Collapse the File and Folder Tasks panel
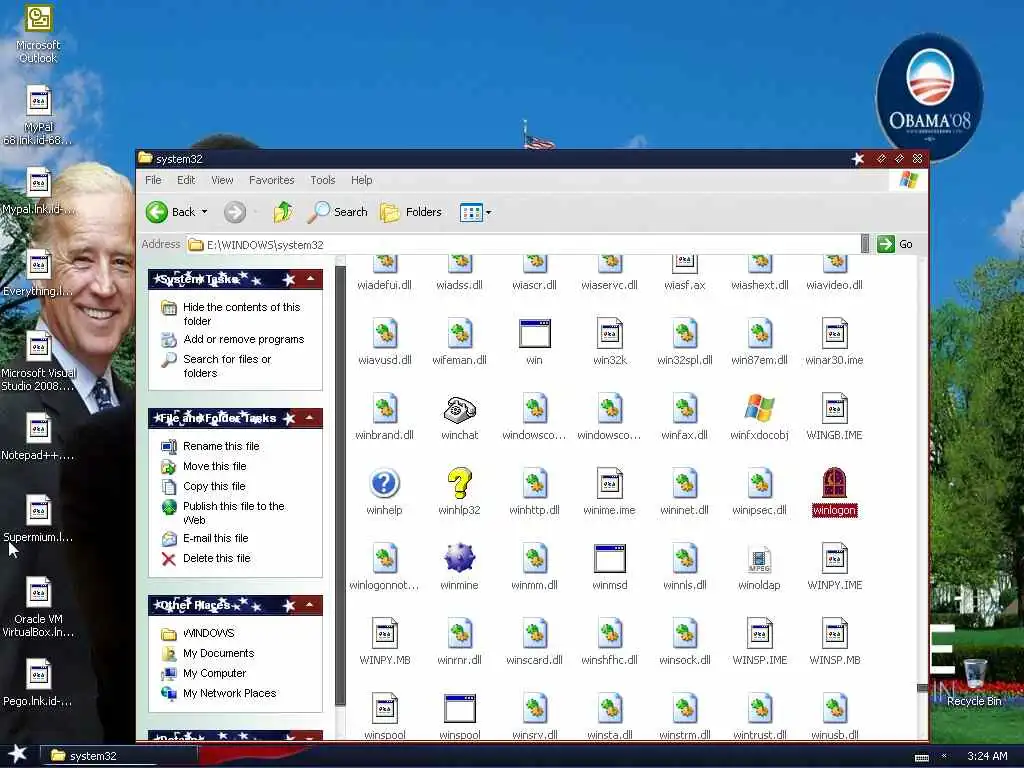The height and width of the screenshot is (768, 1024). (x=310, y=418)
